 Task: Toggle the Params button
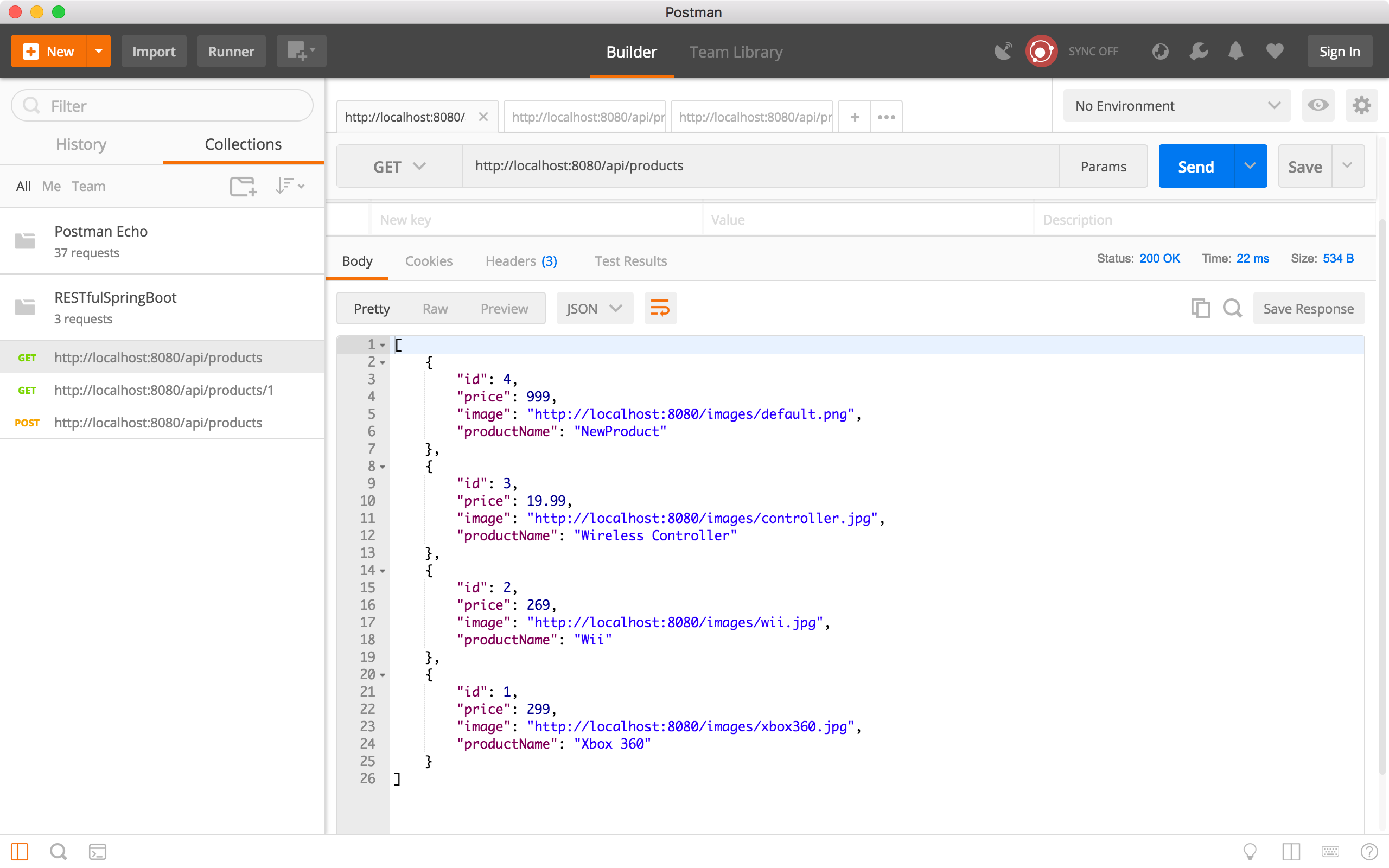point(1103,167)
